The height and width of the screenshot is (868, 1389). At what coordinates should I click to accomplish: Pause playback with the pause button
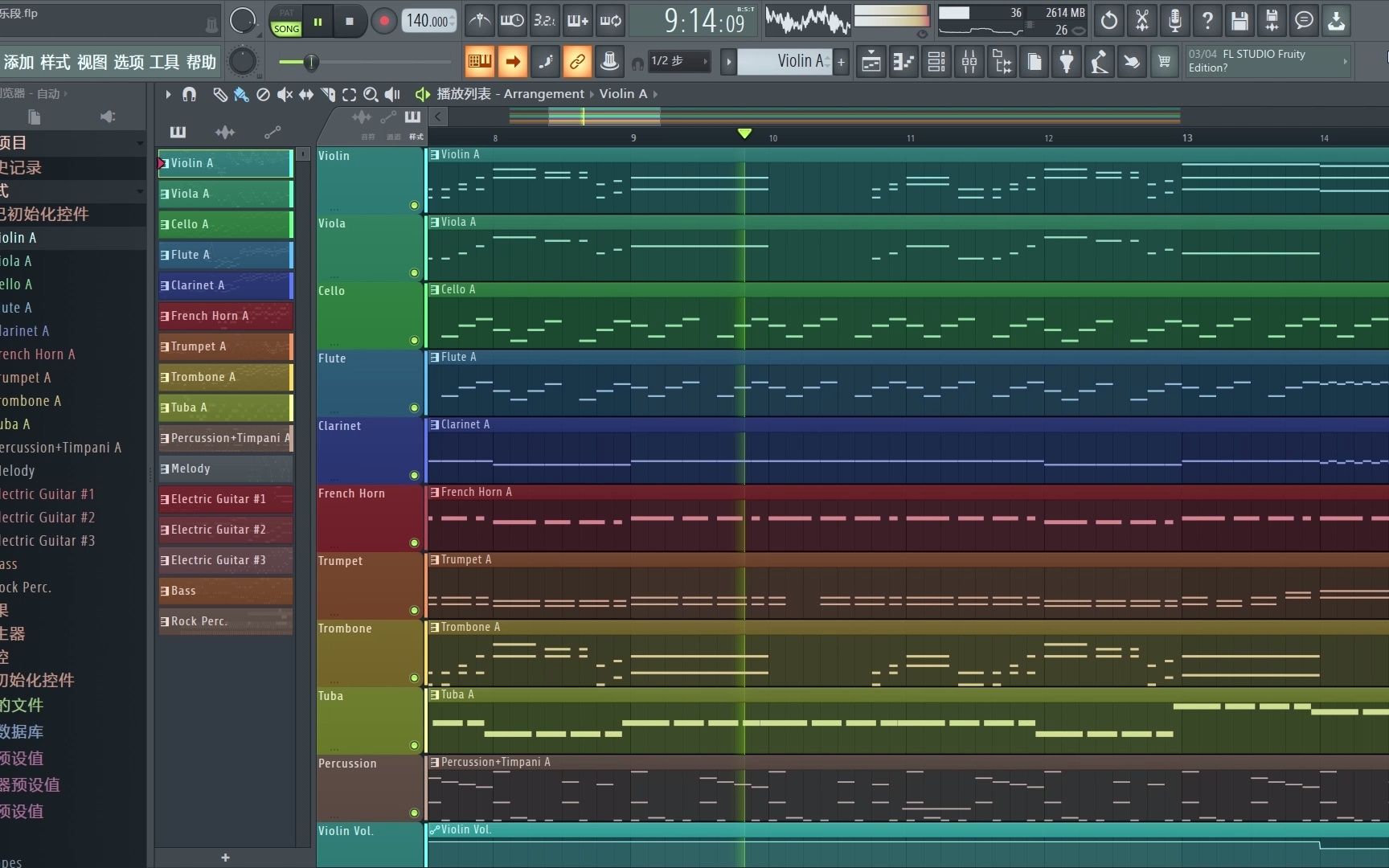318,22
